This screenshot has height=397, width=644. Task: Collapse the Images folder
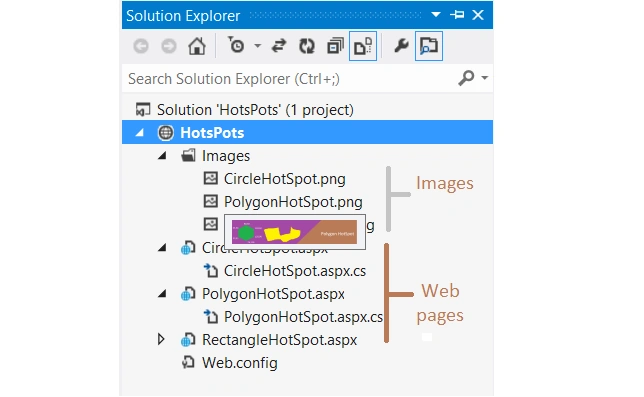(x=162, y=156)
